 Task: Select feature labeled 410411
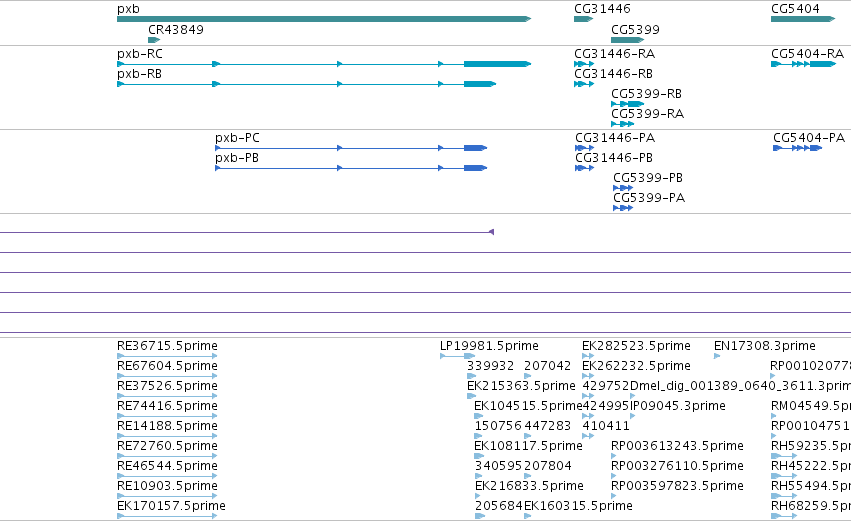pyautogui.click(x=606, y=427)
